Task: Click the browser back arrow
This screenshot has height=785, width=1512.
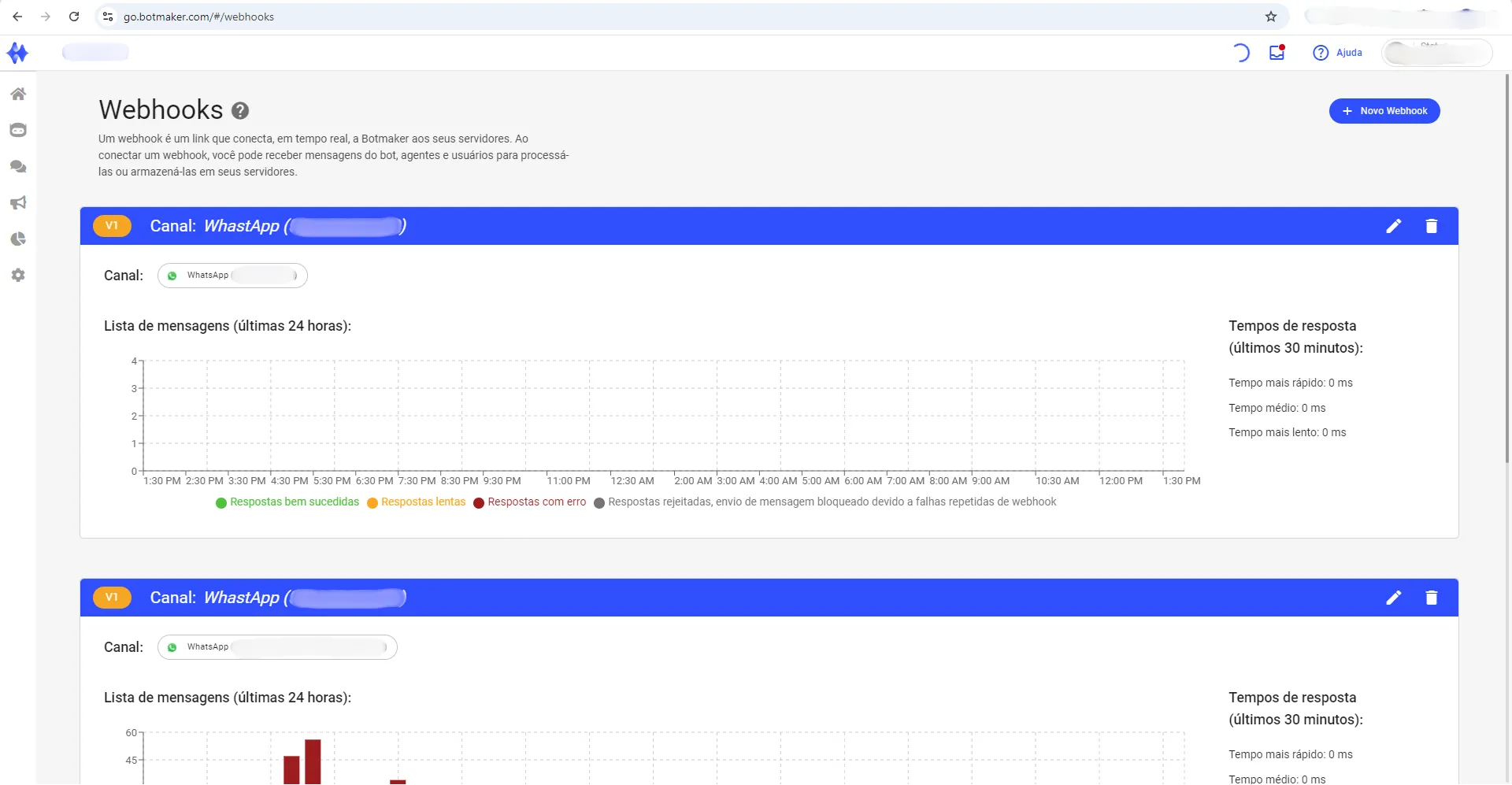Action: [17, 17]
